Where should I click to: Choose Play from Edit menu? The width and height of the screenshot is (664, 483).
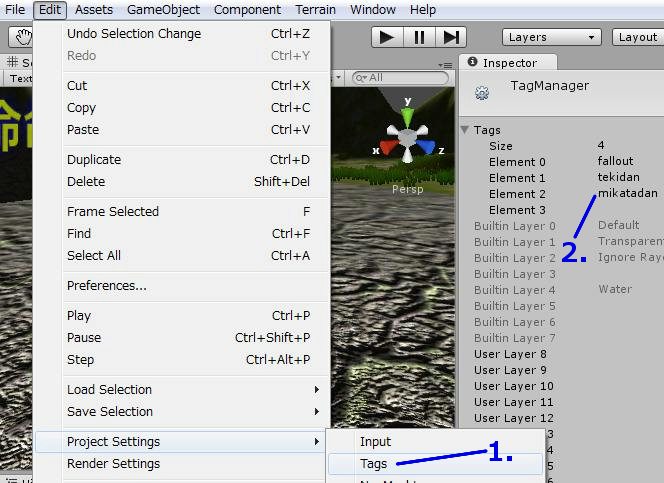coord(183,315)
